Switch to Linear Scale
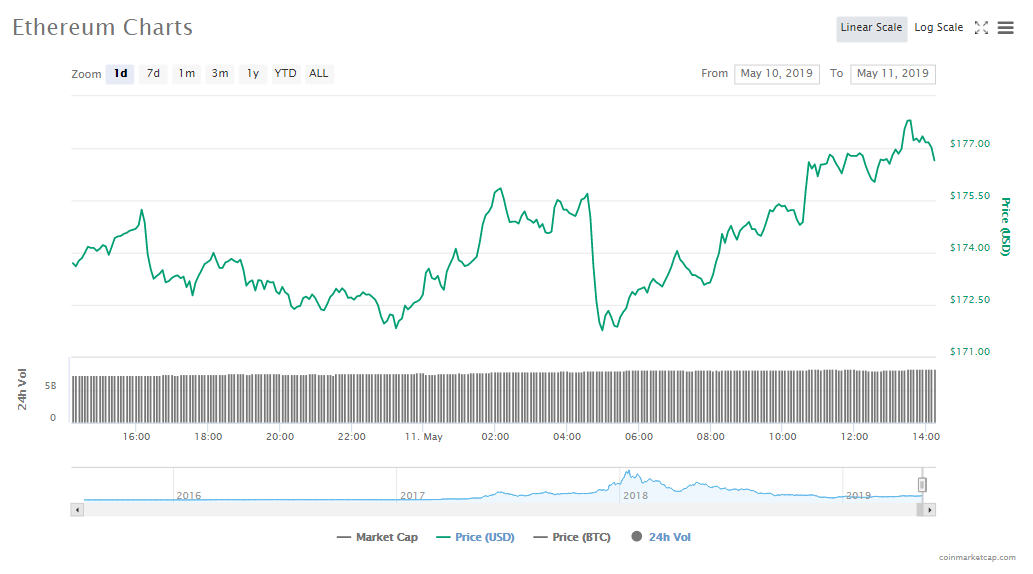 pyautogui.click(x=871, y=28)
